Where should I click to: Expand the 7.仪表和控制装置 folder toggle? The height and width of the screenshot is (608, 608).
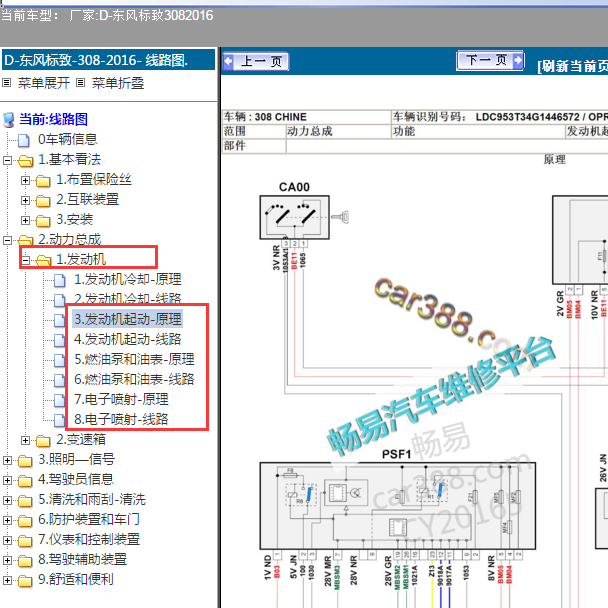point(7,540)
